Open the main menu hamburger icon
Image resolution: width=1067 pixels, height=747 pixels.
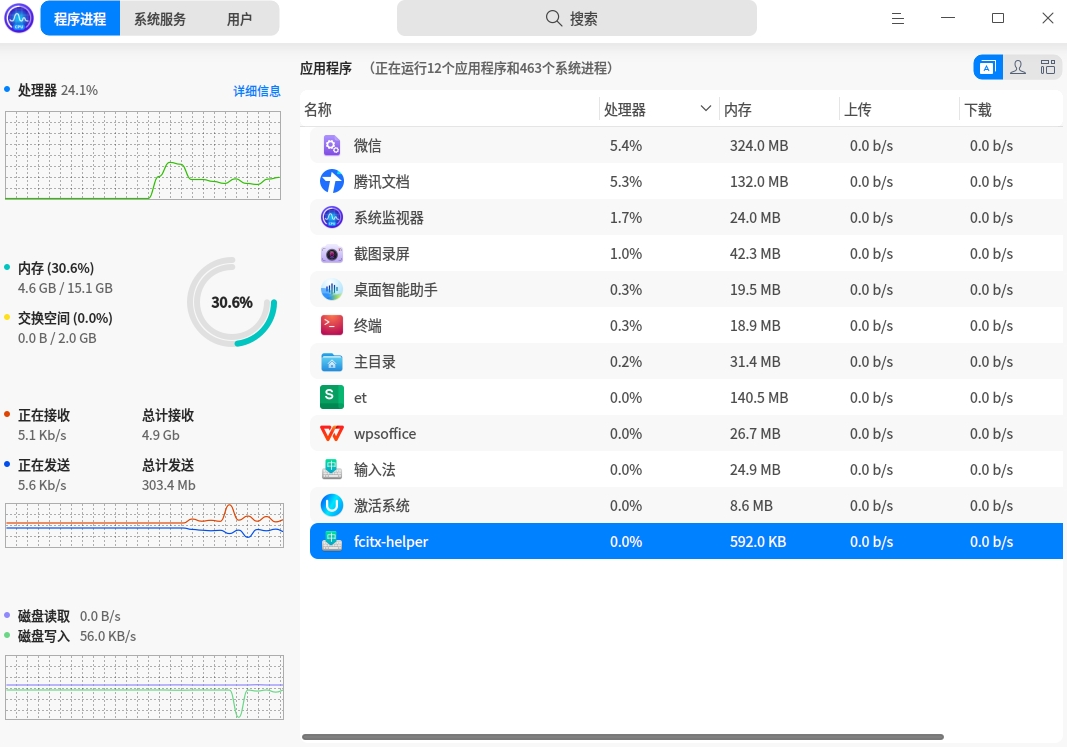pyautogui.click(x=898, y=18)
